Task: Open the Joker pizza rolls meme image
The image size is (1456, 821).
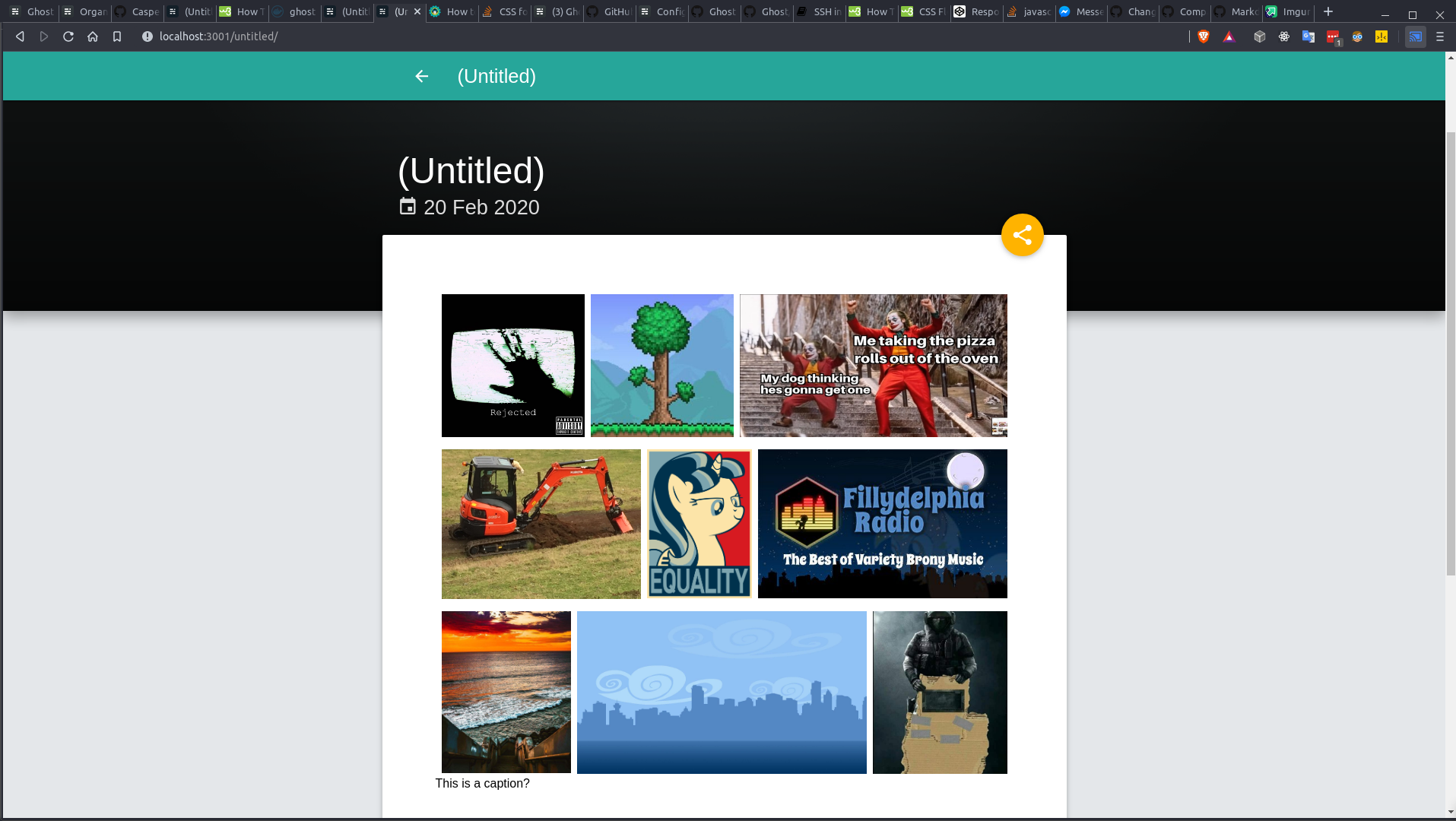Action: [x=874, y=366]
